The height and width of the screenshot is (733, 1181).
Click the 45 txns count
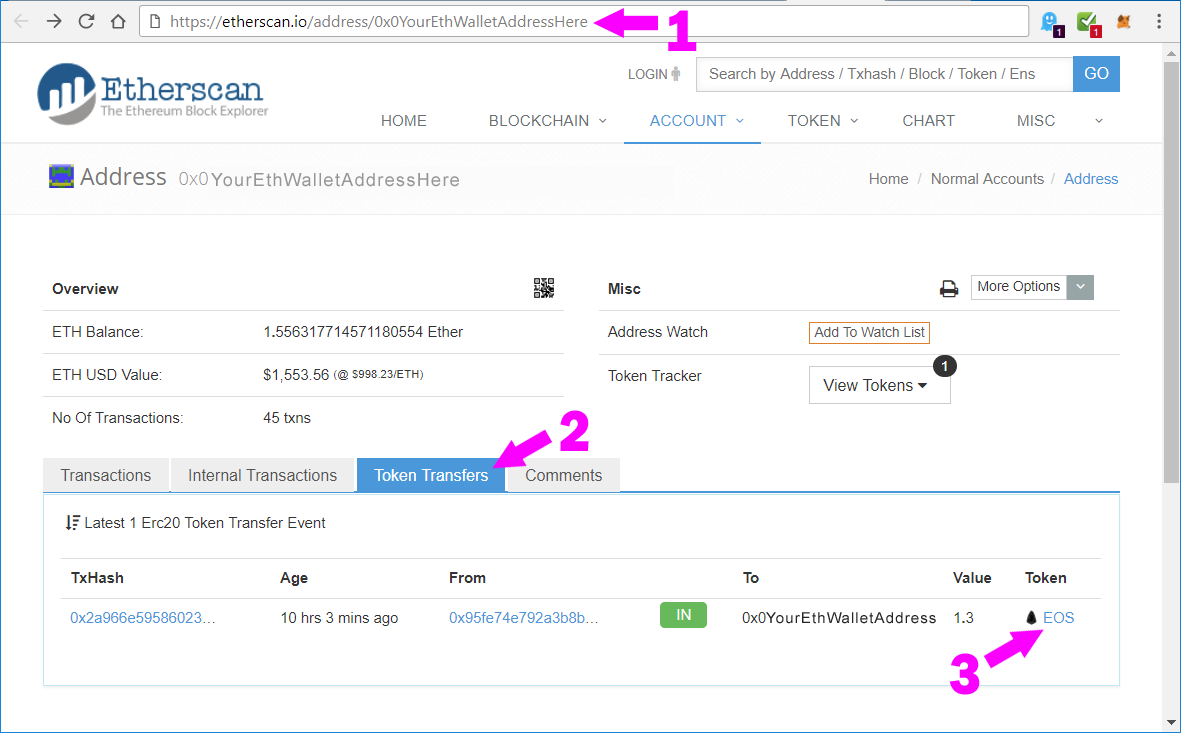pyautogui.click(x=287, y=417)
